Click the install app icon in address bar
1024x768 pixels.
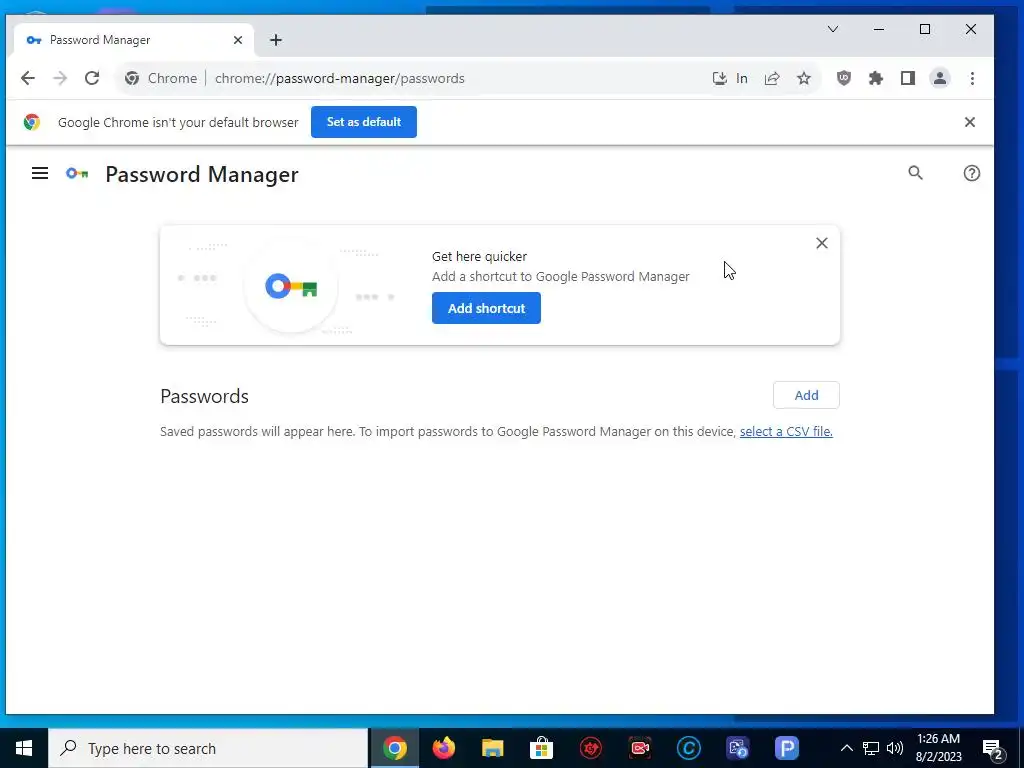[x=720, y=78]
